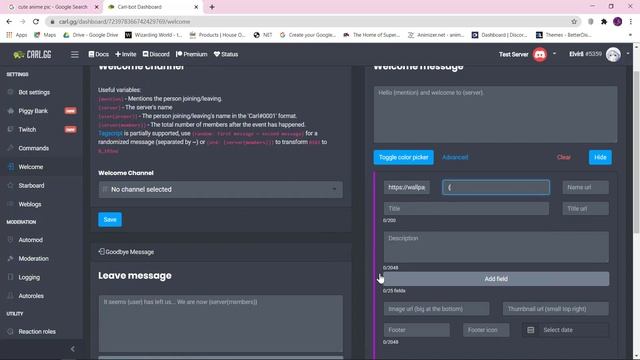
Task: Collapse the sidebar with chevron arrow
Action: tap(73, 349)
